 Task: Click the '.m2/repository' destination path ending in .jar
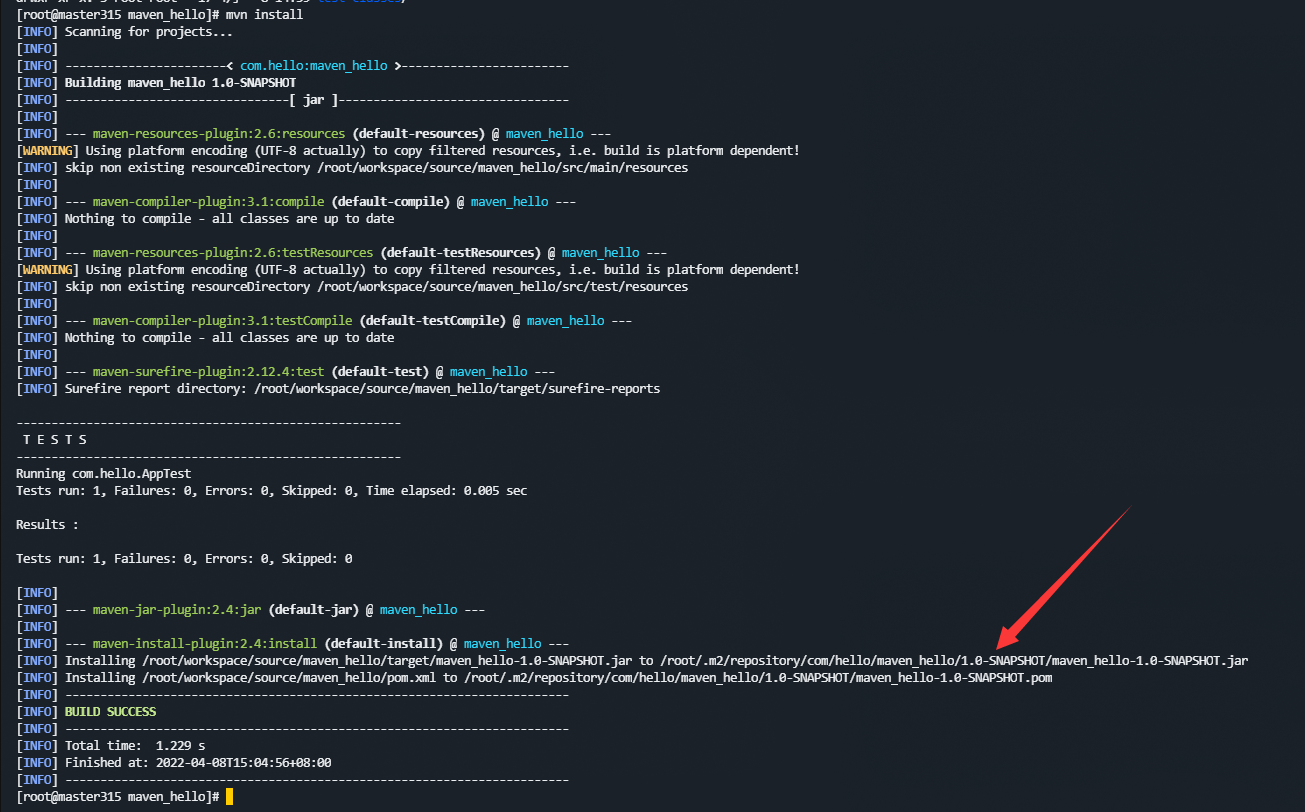coord(954,661)
